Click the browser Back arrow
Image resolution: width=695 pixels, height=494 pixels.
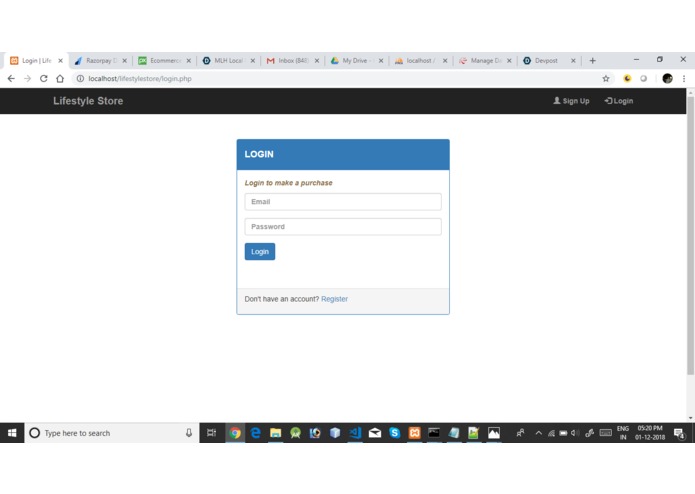(11, 78)
